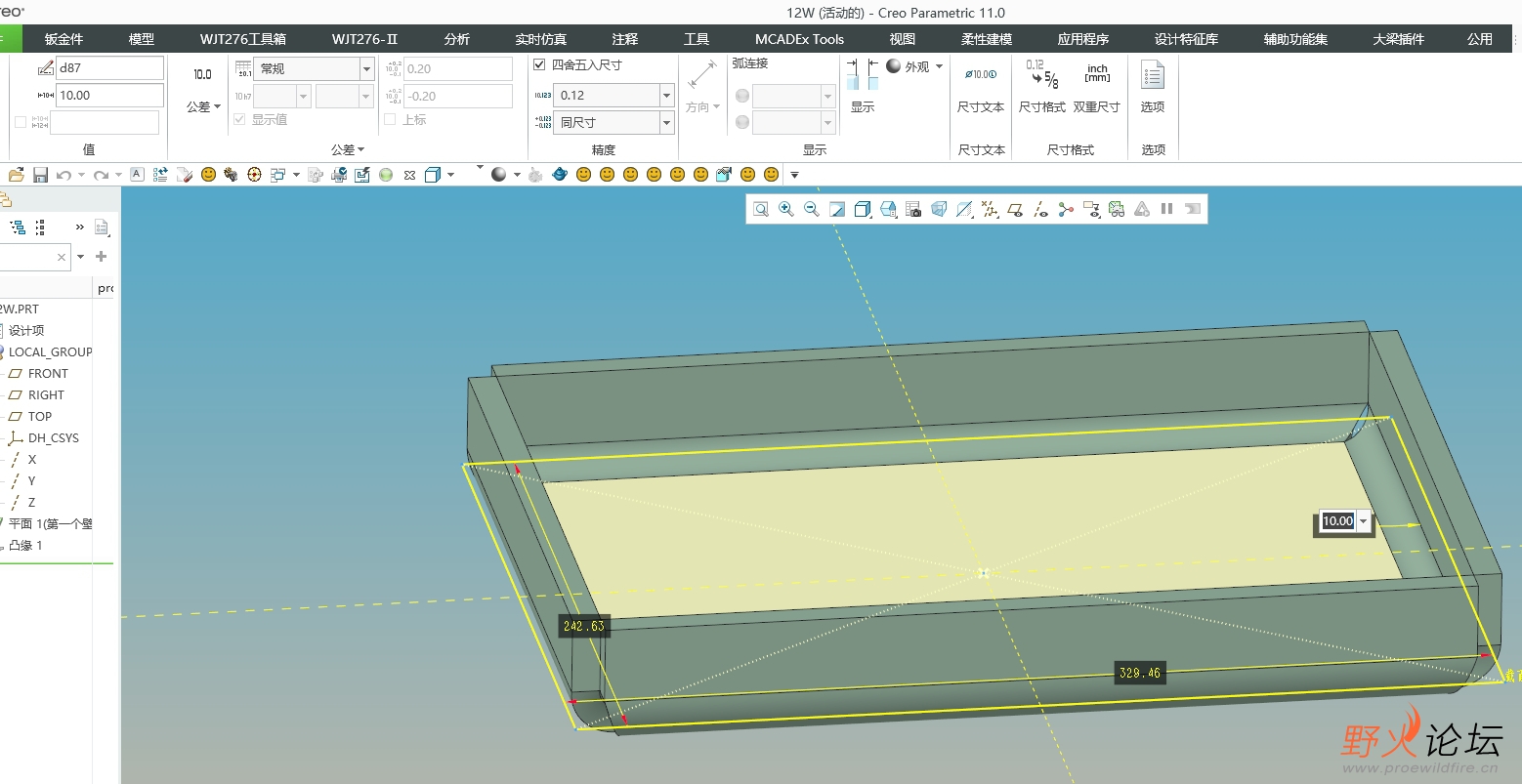Toggle the datum plane display eye icon
Screen dimensions: 1522x784
click(1015, 209)
